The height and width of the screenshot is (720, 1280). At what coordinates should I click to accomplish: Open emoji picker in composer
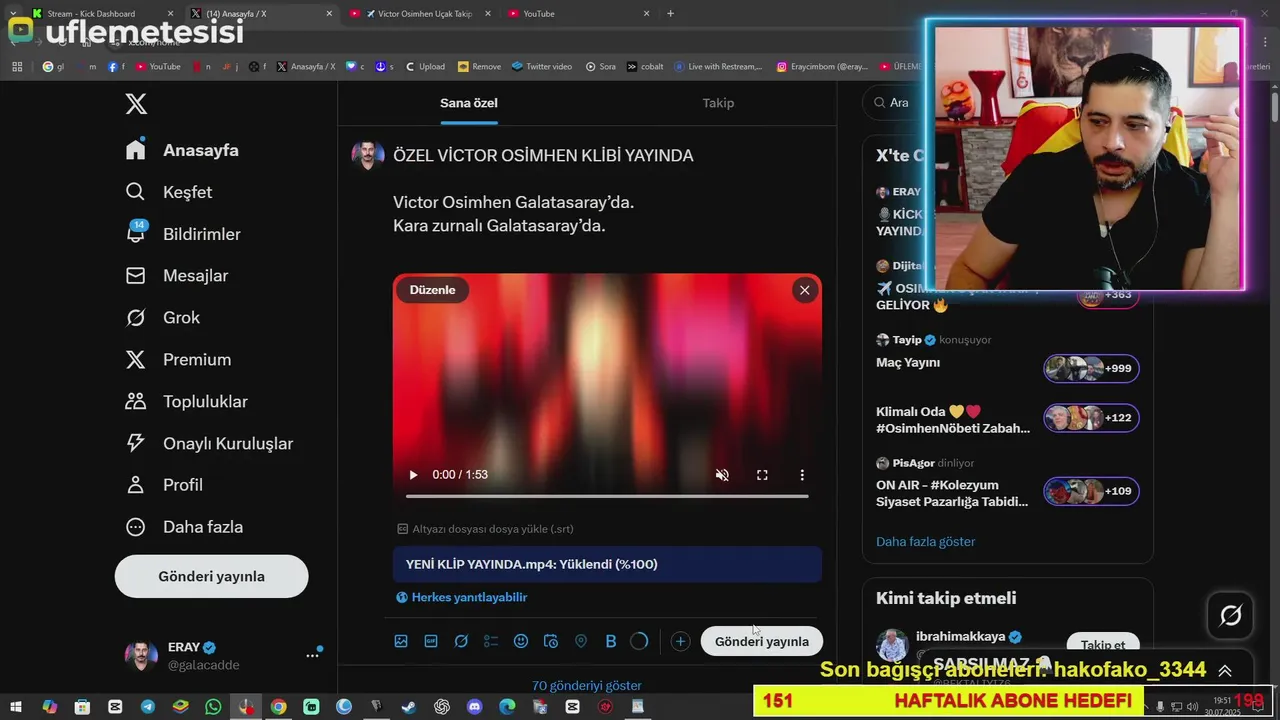pos(521,641)
